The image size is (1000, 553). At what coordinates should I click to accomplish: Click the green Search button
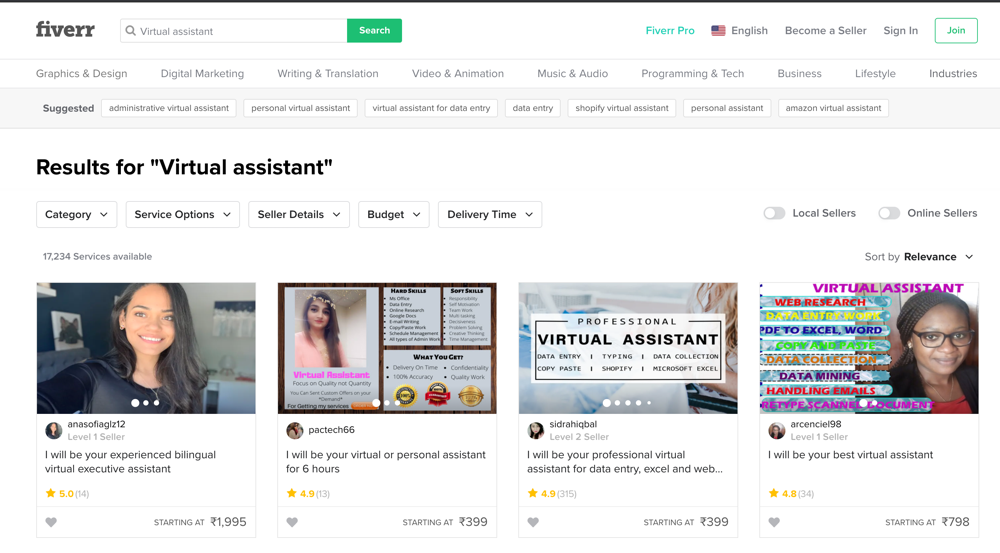point(374,31)
